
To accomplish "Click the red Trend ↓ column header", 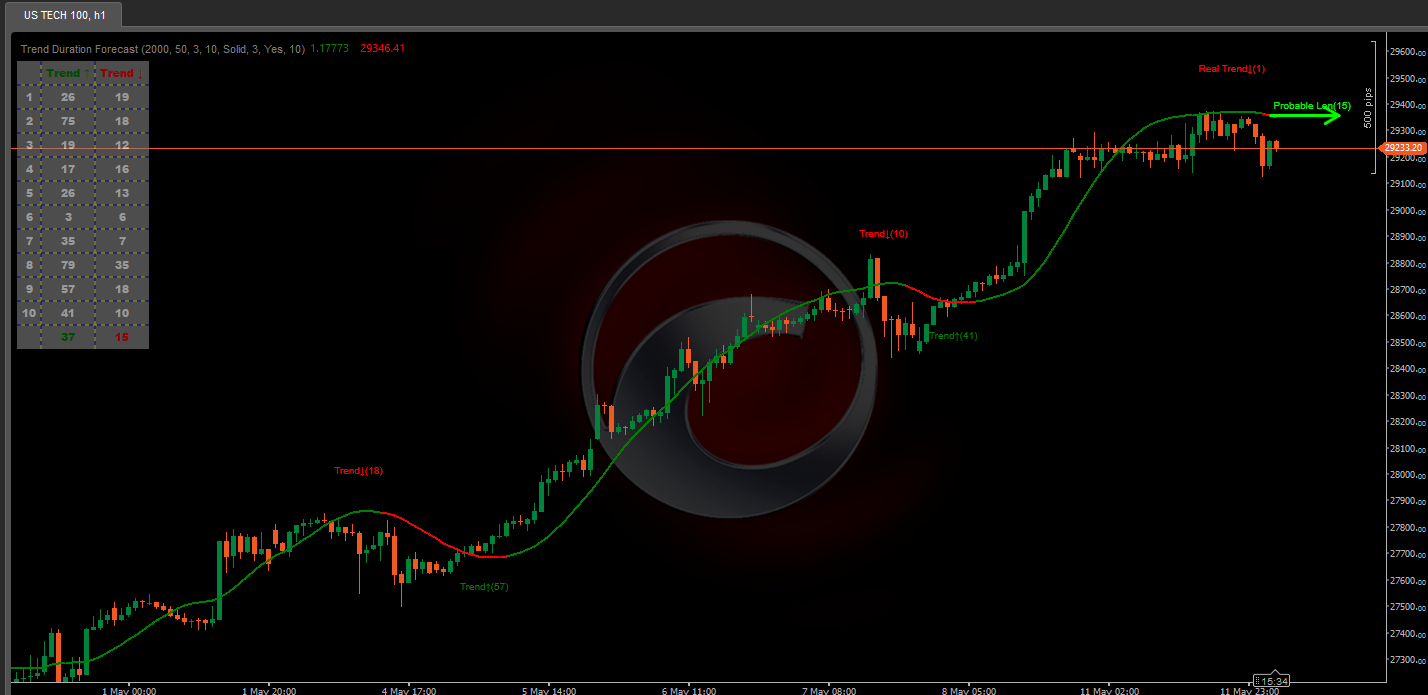I will (121, 73).
